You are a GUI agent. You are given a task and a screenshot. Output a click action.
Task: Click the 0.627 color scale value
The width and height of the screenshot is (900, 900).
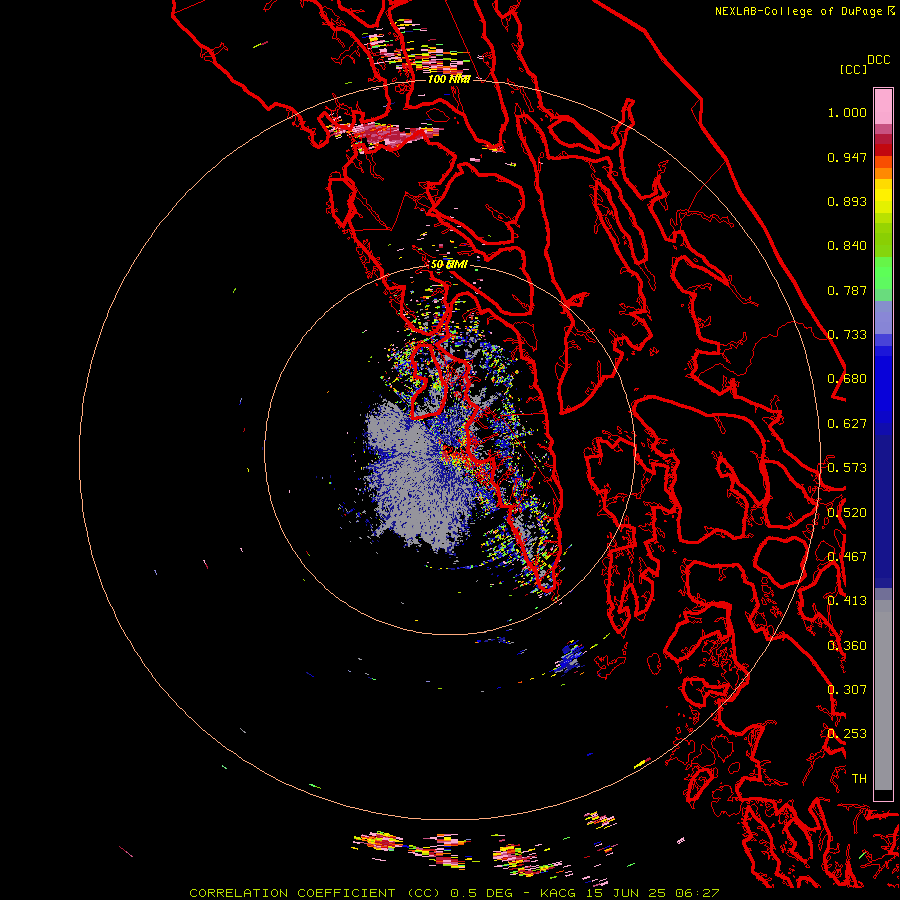coord(847,424)
